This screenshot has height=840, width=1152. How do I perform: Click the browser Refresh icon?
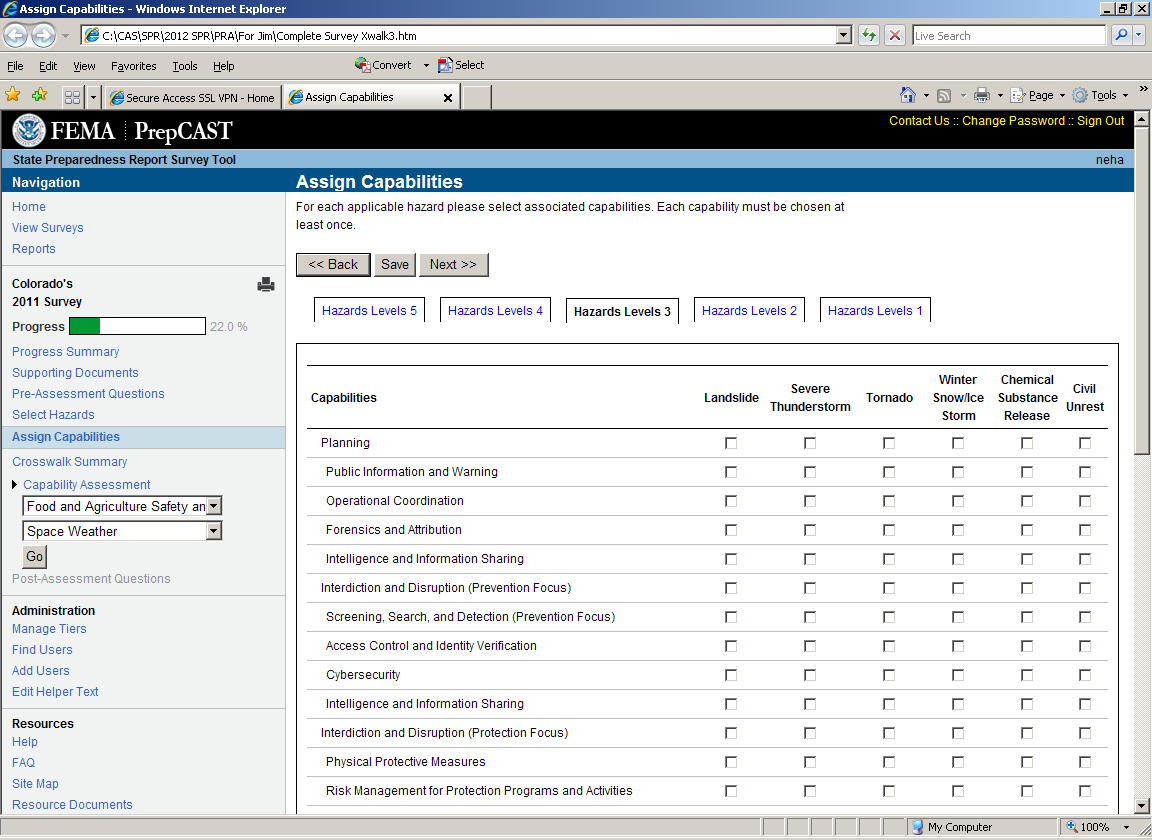(869, 36)
